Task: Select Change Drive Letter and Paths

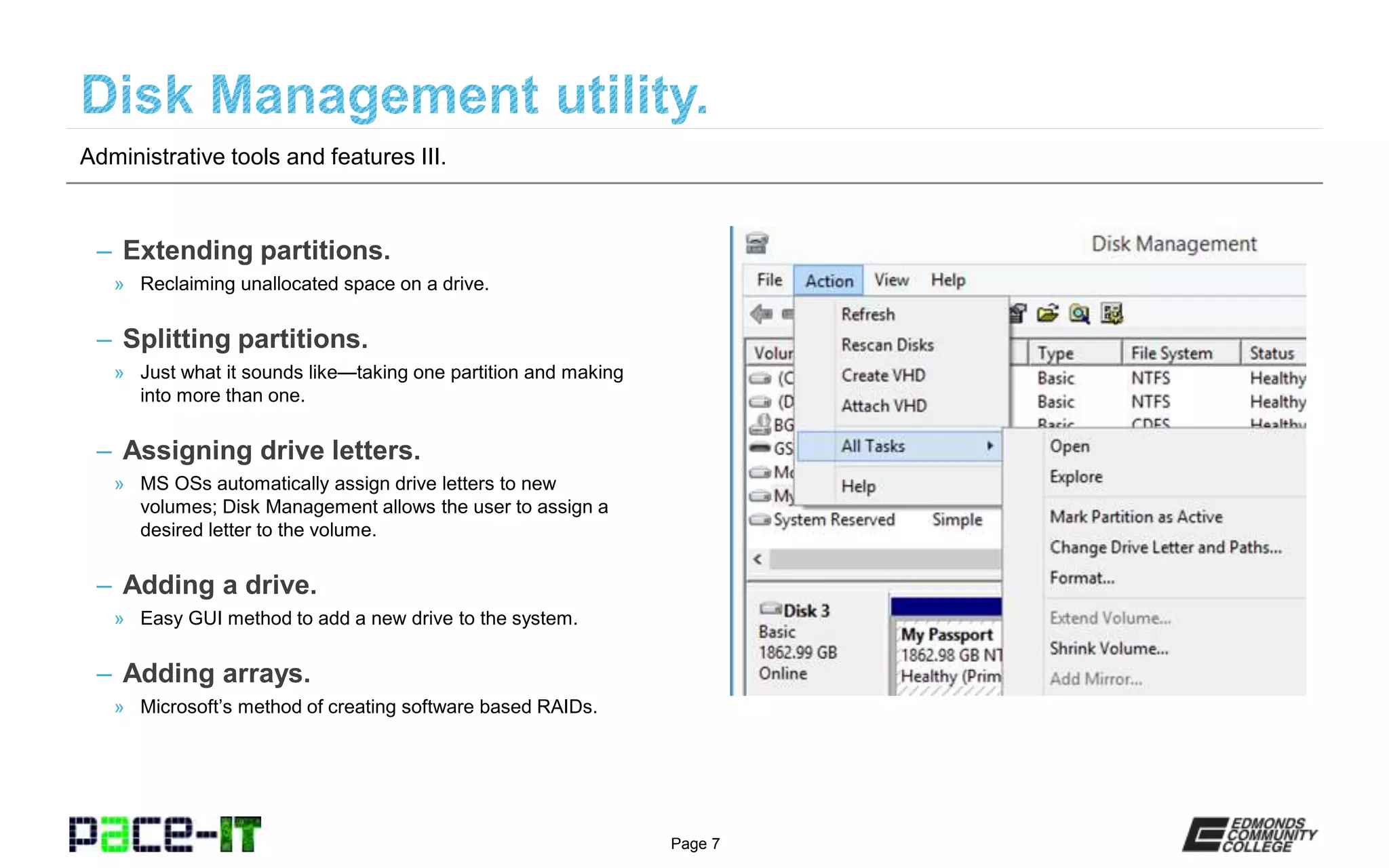Action: pyautogui.click(x=1166, y=547)
